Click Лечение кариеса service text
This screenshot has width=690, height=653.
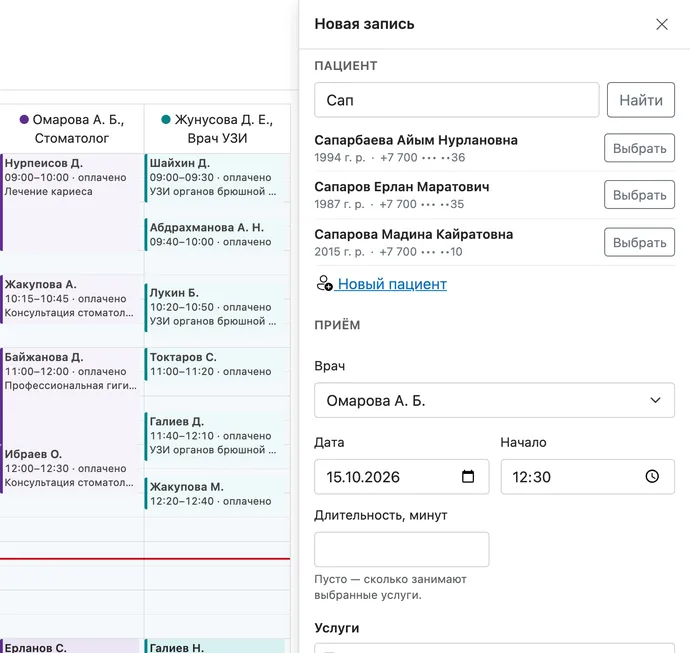point(48,192)
